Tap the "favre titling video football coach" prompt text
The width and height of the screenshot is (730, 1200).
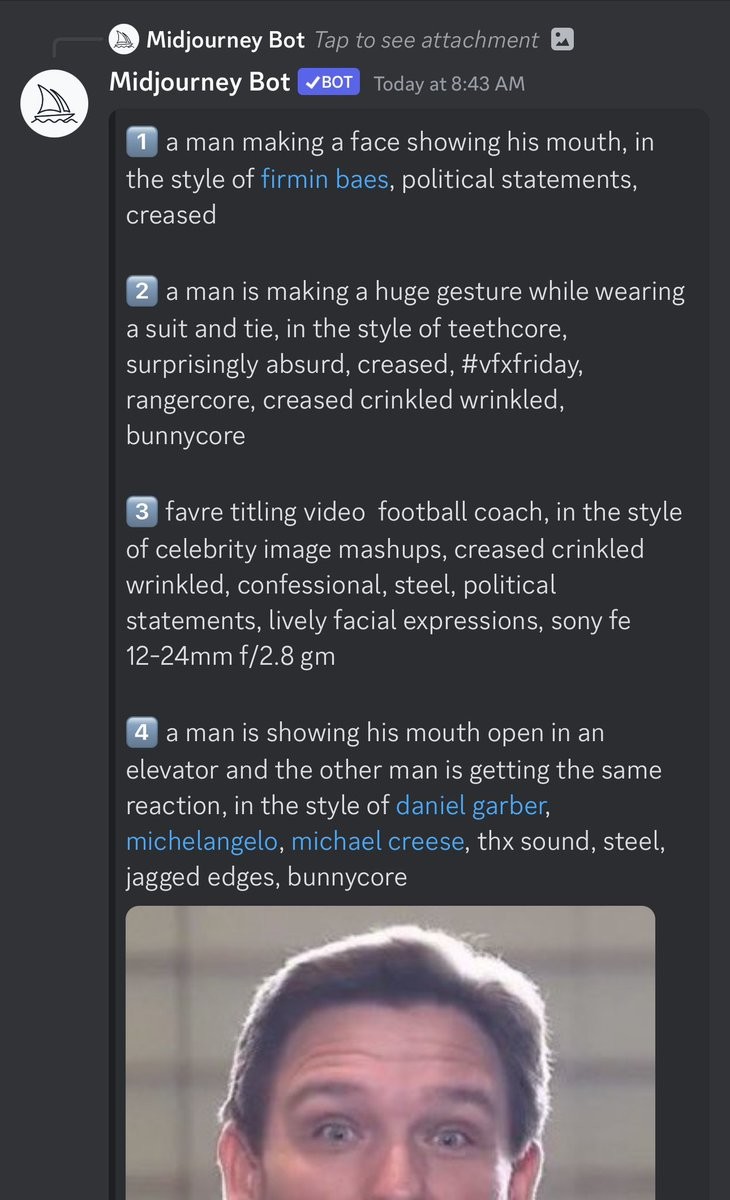(404, 585)
